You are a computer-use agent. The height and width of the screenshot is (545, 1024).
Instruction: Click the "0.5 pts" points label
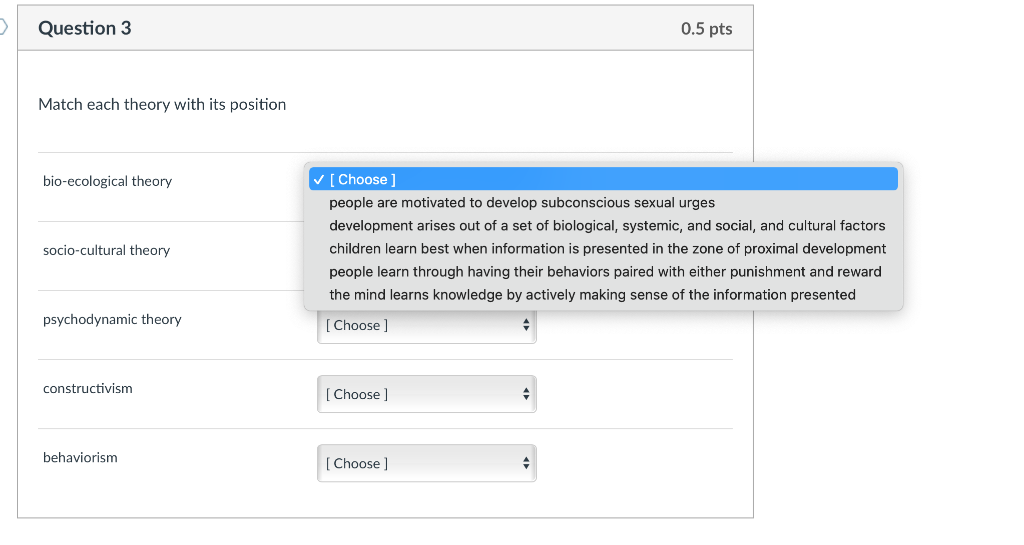click(706, 29)
